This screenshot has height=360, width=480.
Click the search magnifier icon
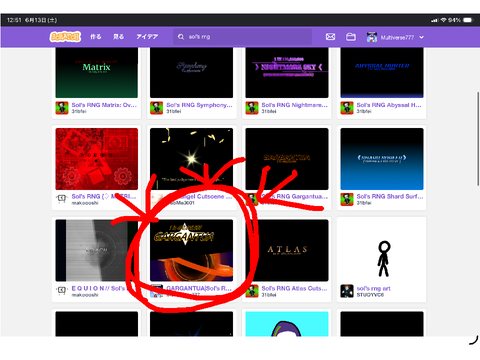(181, 37)
